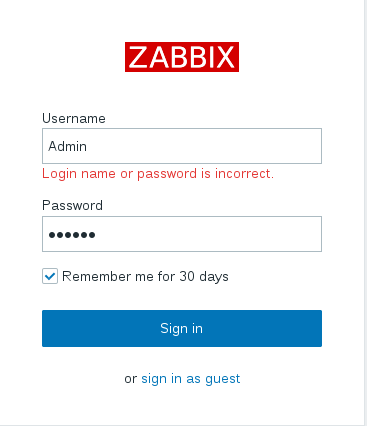The image size is (367, 426).
Task: Click the blue checkmark icon
Action: point(50,276)
